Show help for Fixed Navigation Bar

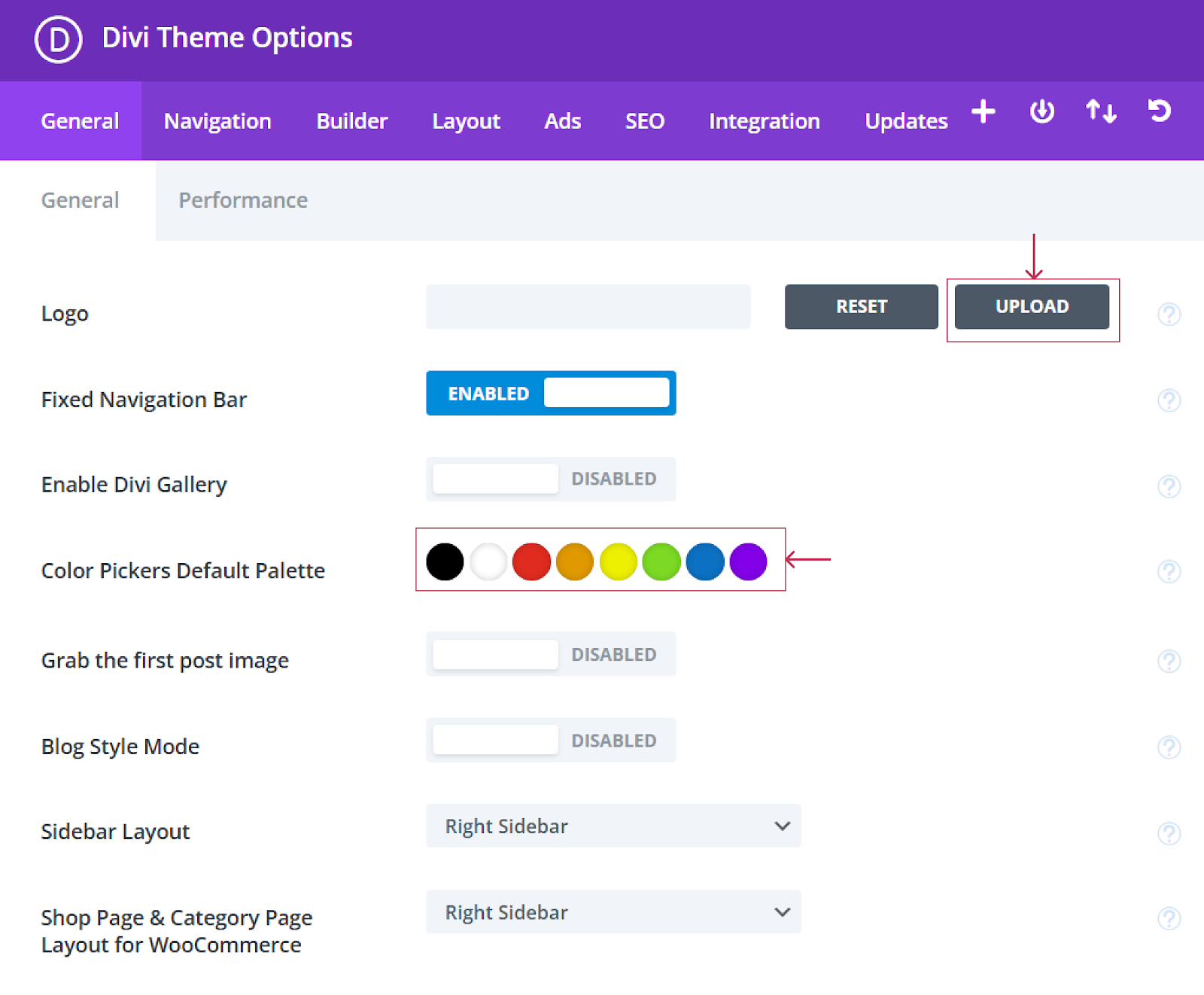pos(1169,400)
